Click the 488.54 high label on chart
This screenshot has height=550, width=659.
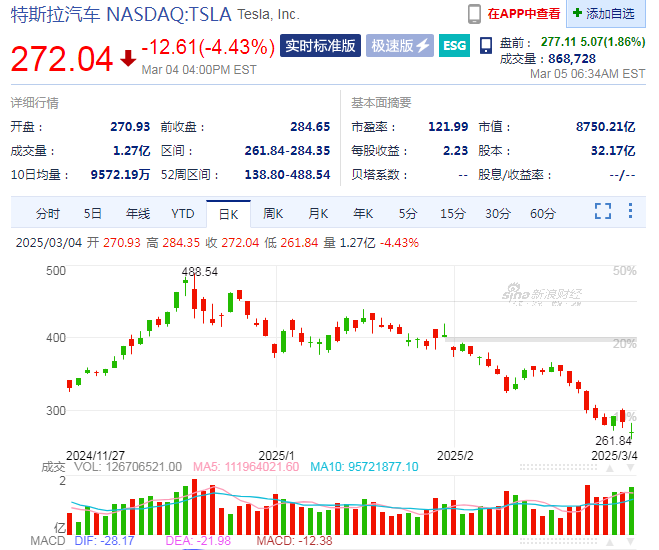pyautogui.click(x=200, y=272)
